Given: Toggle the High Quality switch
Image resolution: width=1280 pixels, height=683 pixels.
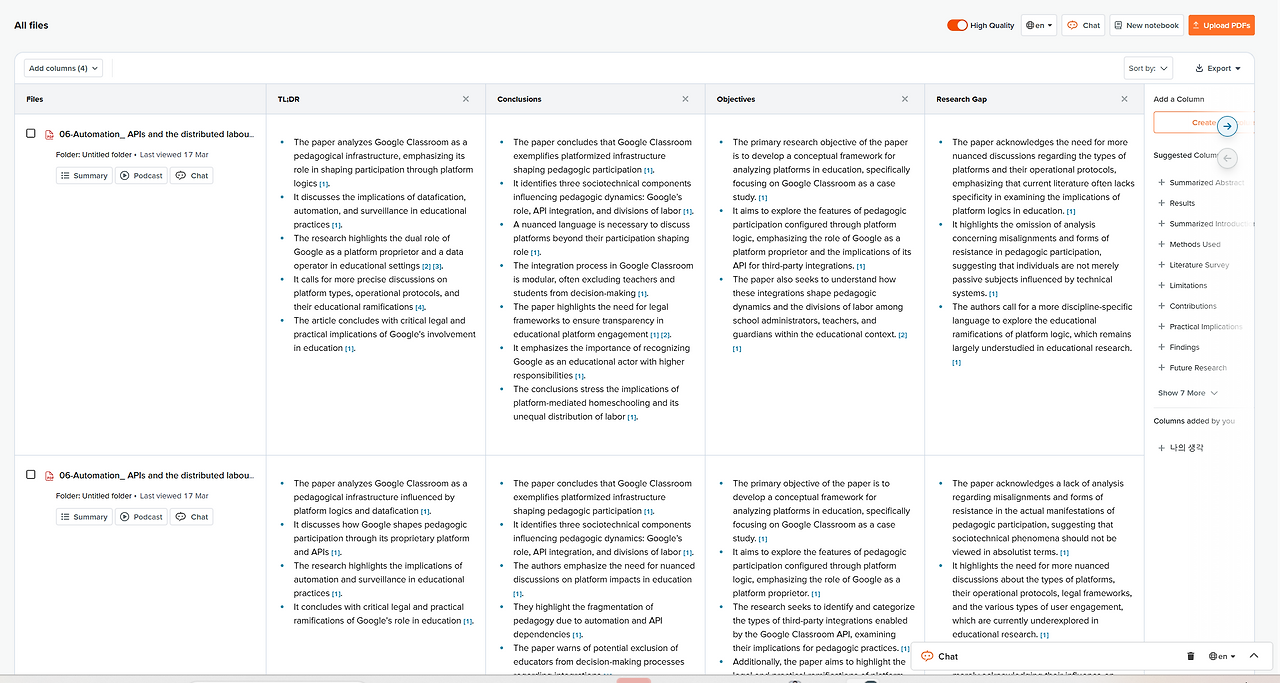Looking at the screenshot, I should pyautogui.click(x=957, y=25).
